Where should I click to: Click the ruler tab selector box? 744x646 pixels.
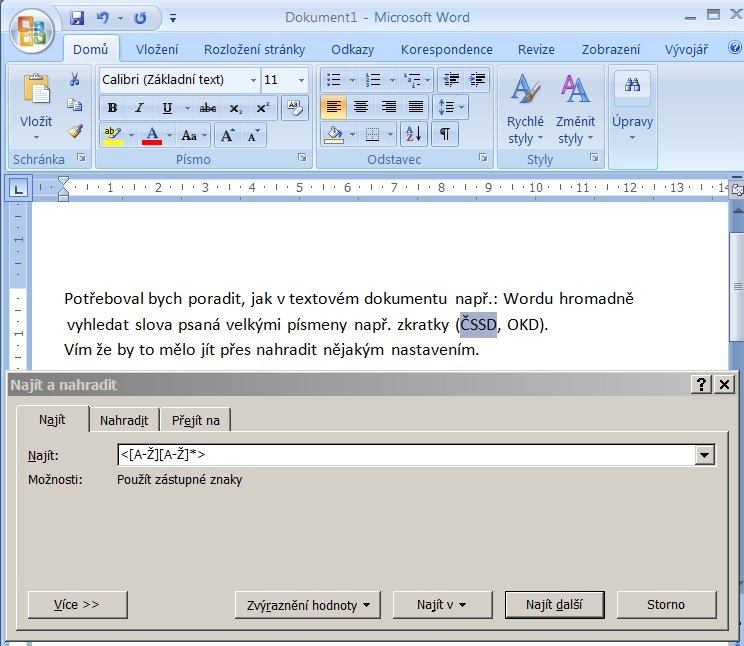point(19,189)
